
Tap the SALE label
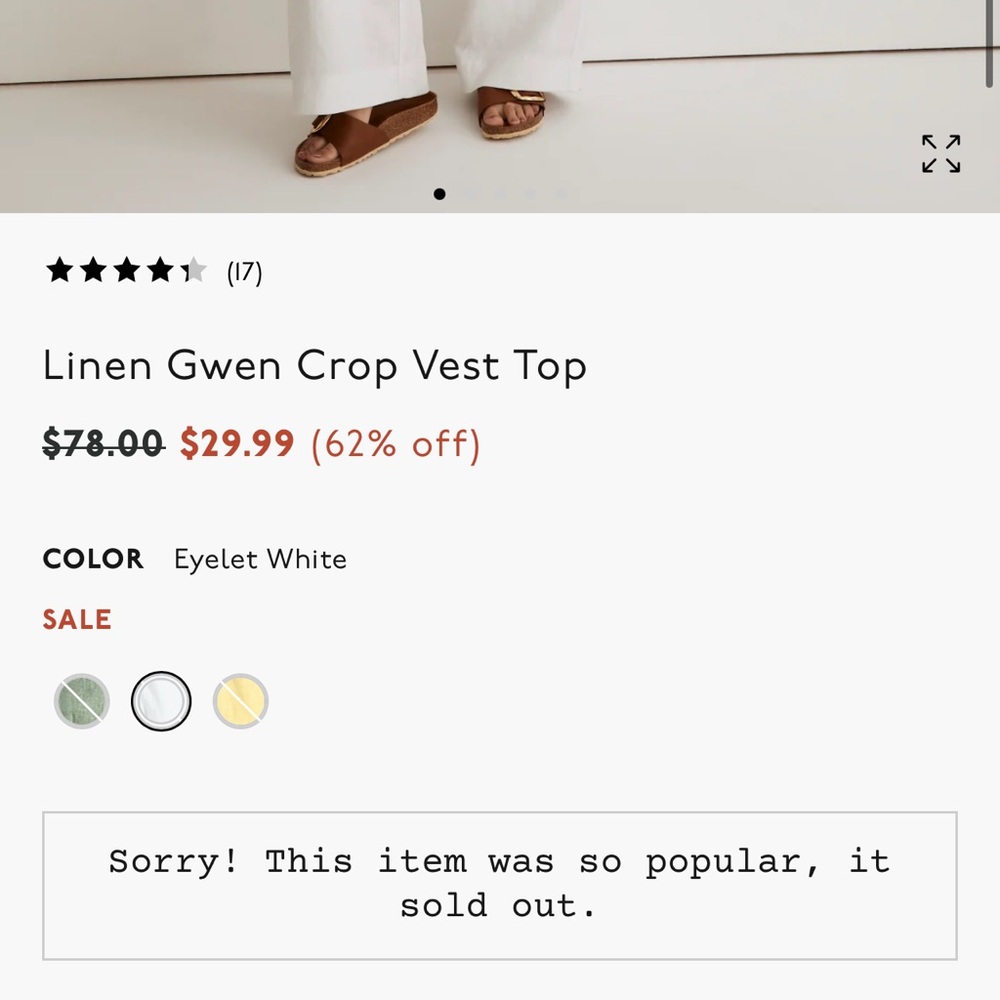tap(77, 619)
